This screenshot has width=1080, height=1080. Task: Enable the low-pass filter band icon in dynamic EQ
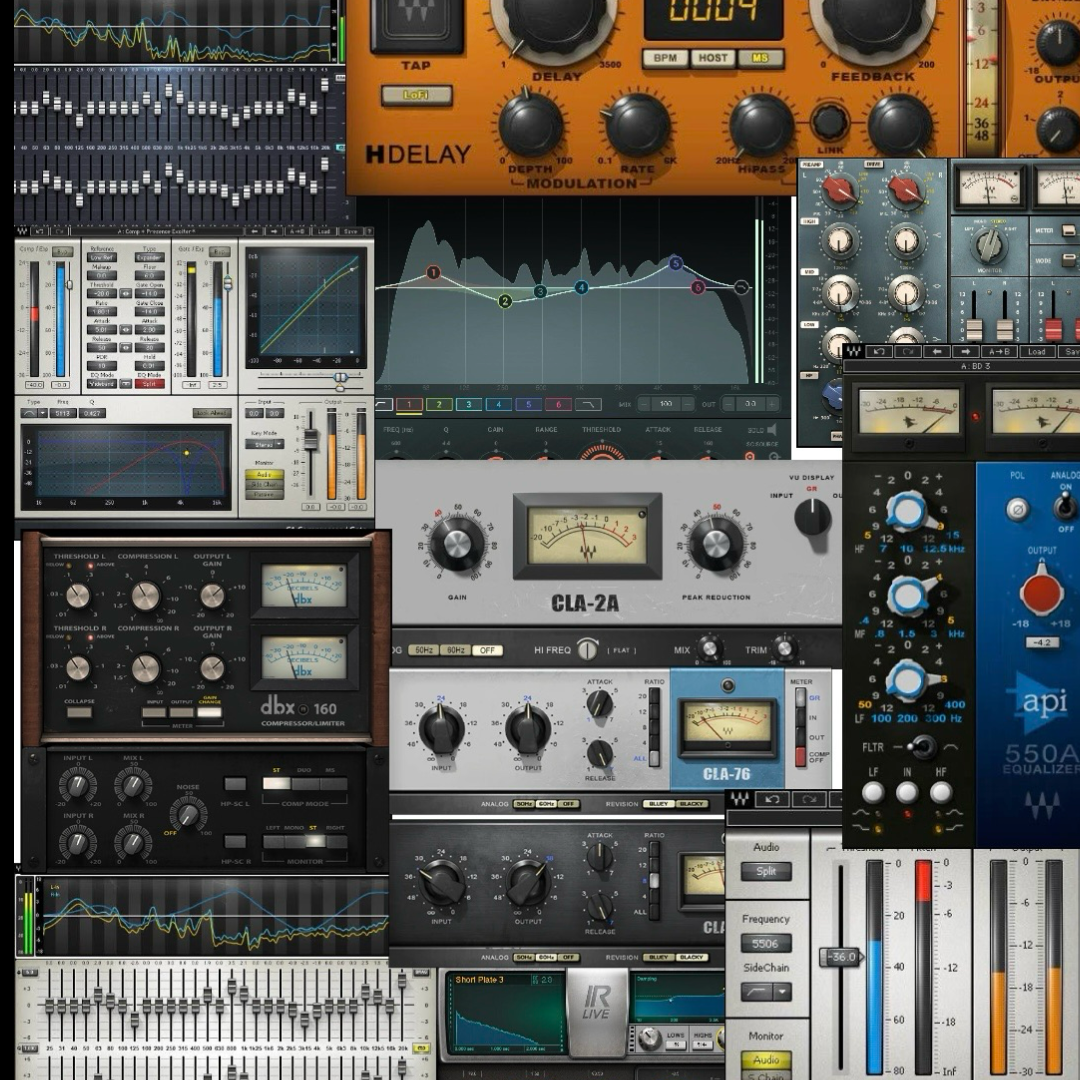coord(588,404)
